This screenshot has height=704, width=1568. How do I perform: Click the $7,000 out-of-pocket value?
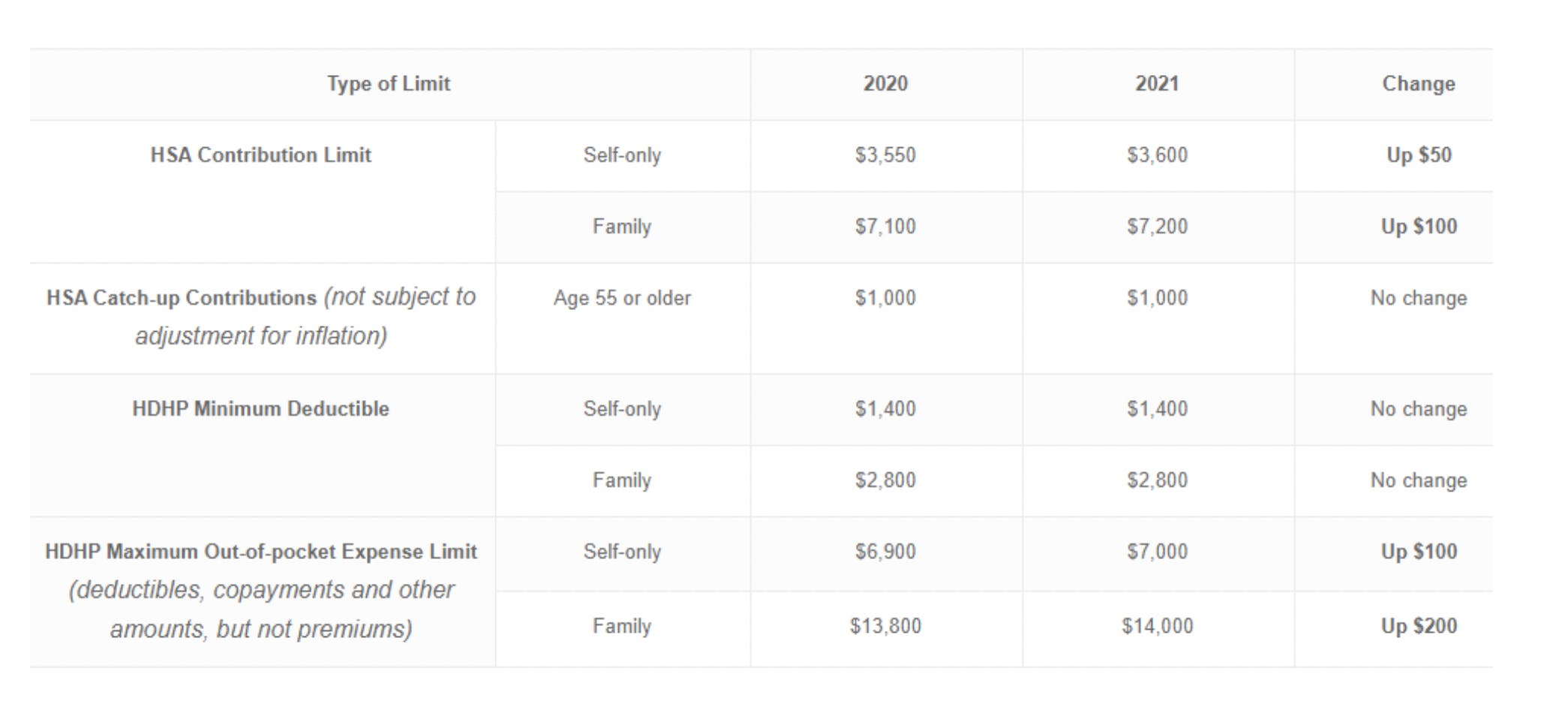point(1157,552)
